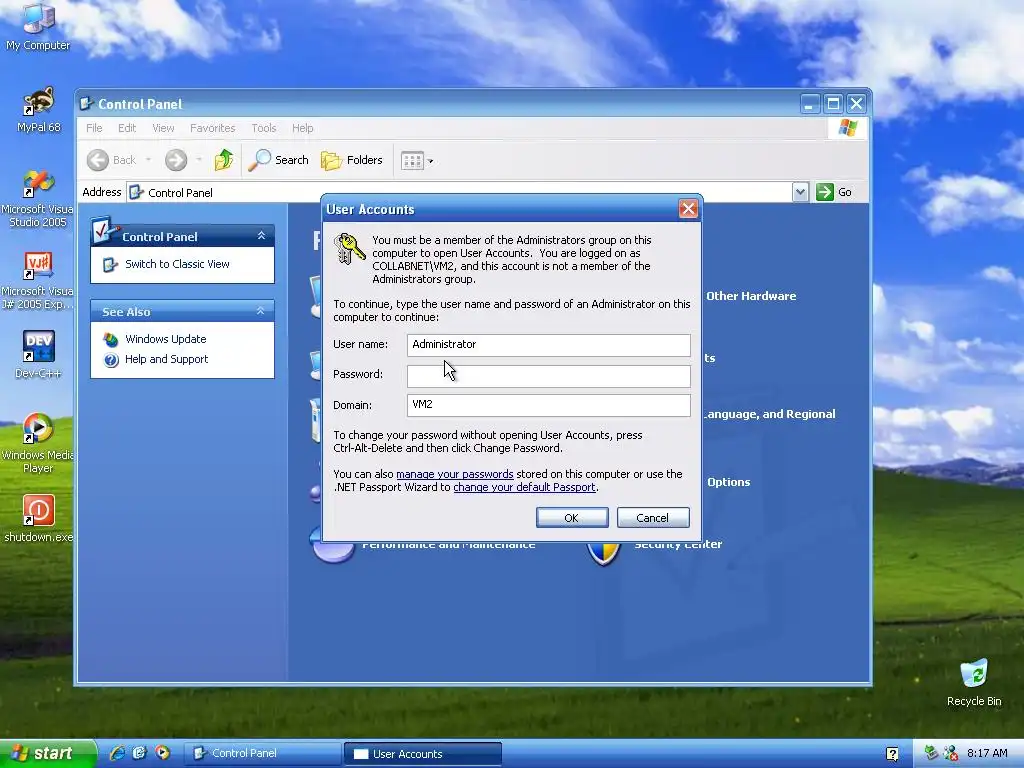Launch Internet Explorer from Quick Launch

click(x=118, y=753)
